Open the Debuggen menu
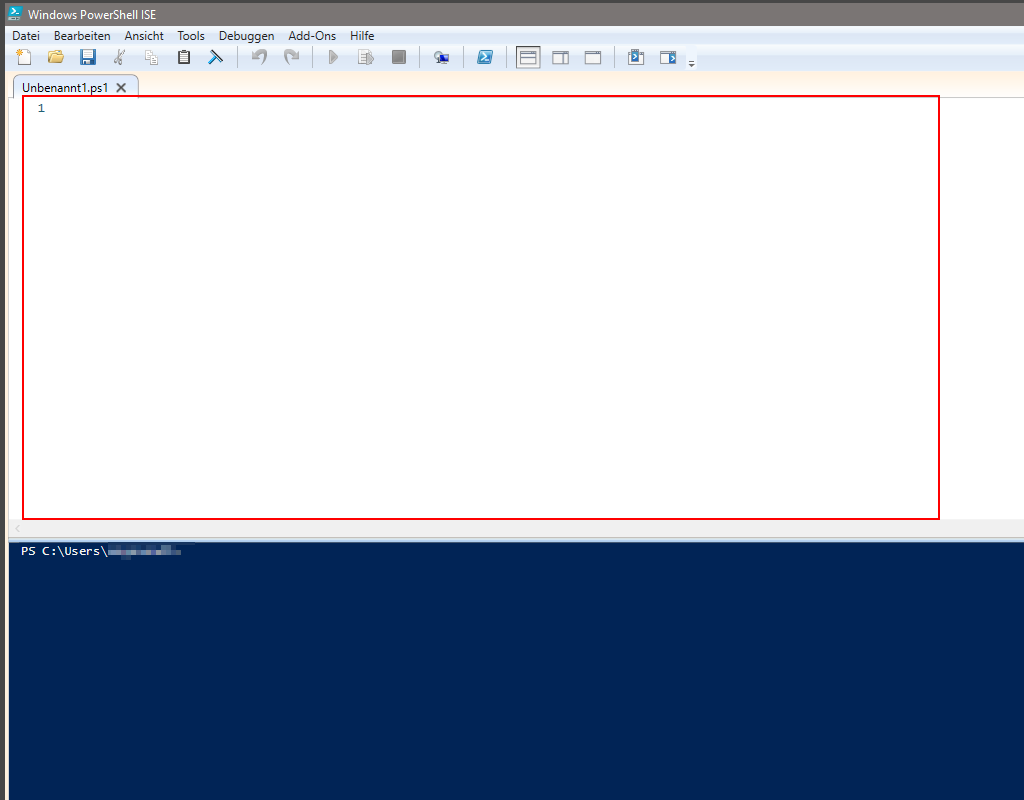 click(246, 35)
